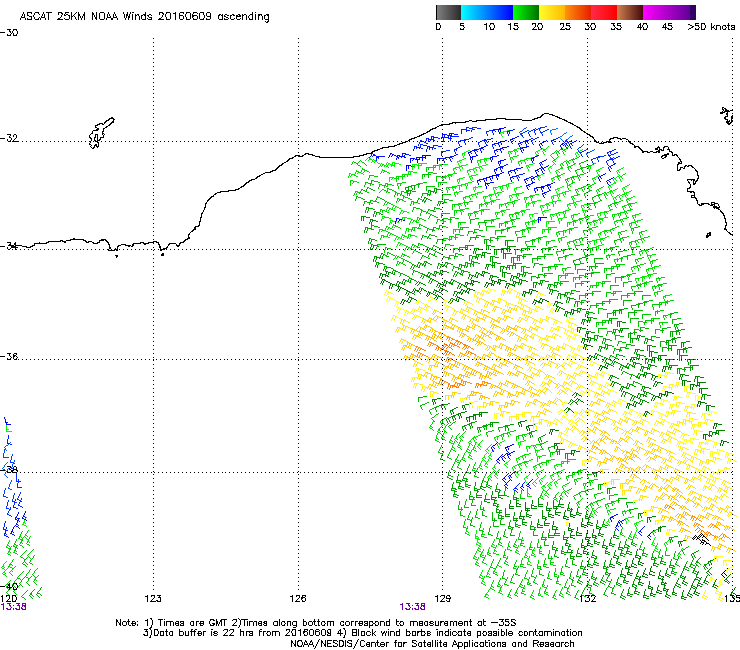Screen dimensions: 740x650
Task: Click the longitude axis label "129"
Action: coord(442,599)
